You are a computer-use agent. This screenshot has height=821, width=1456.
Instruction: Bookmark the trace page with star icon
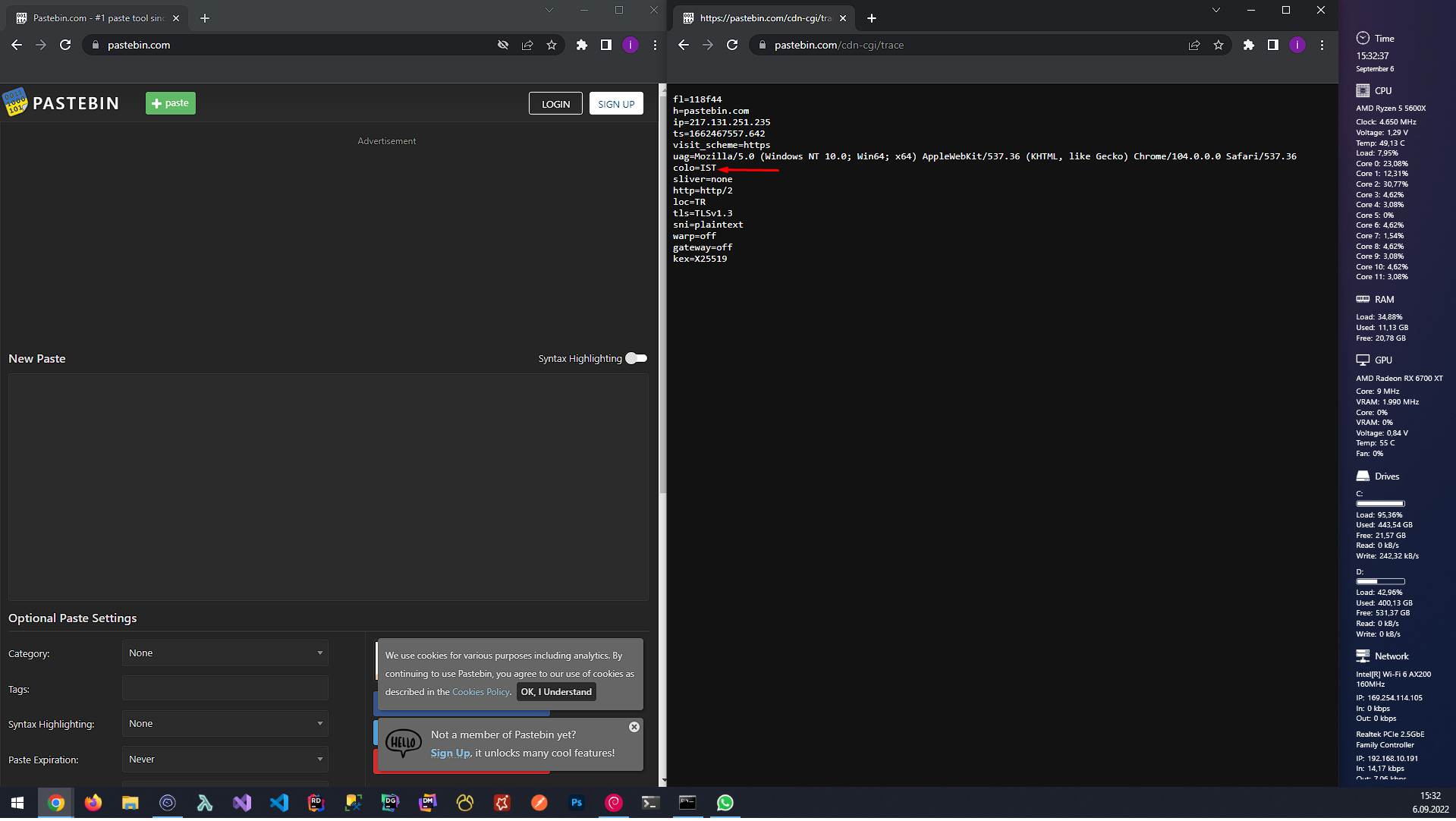click(x=1219, y=45)
